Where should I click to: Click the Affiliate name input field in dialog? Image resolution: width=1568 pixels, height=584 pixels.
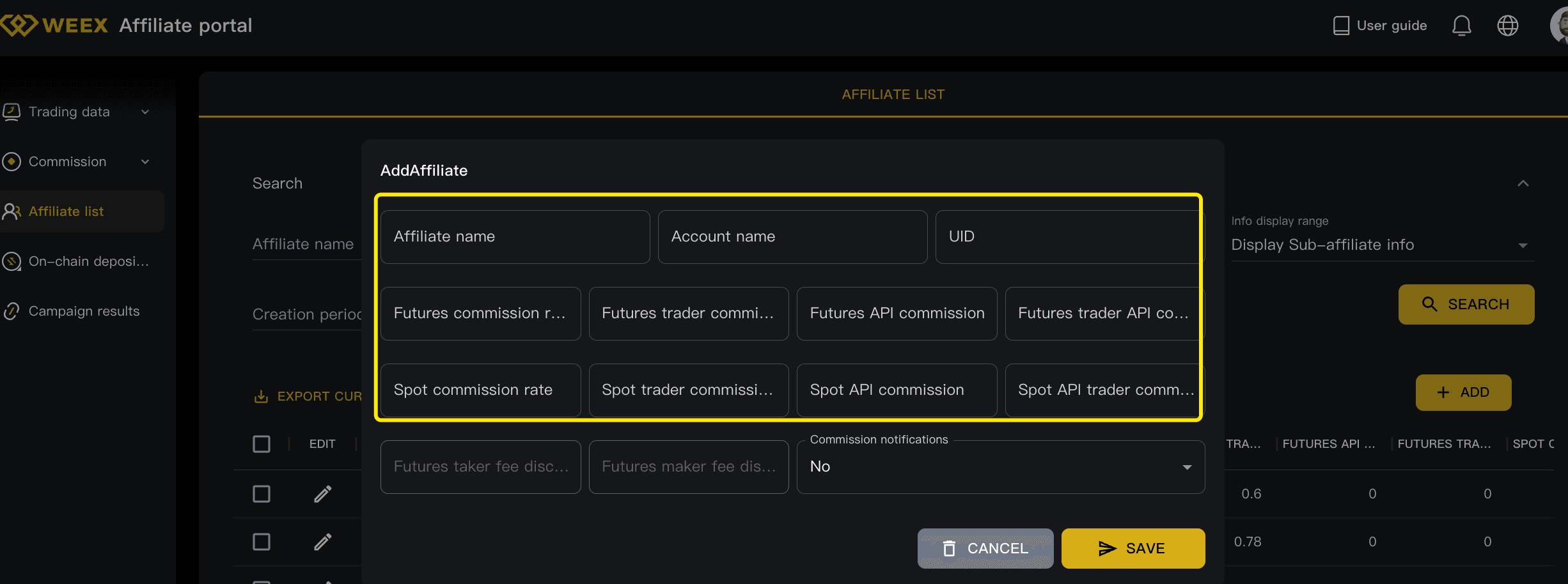coord(515,237)
